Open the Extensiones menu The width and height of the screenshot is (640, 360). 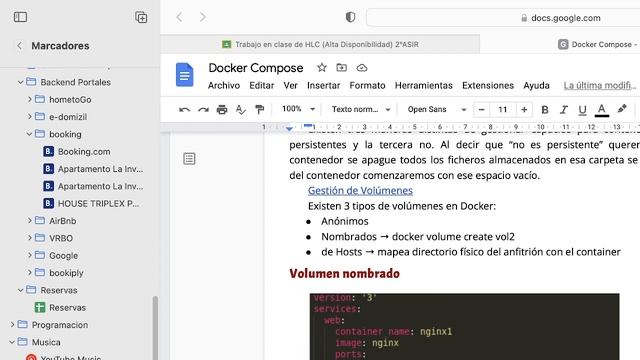pos(488,85)
